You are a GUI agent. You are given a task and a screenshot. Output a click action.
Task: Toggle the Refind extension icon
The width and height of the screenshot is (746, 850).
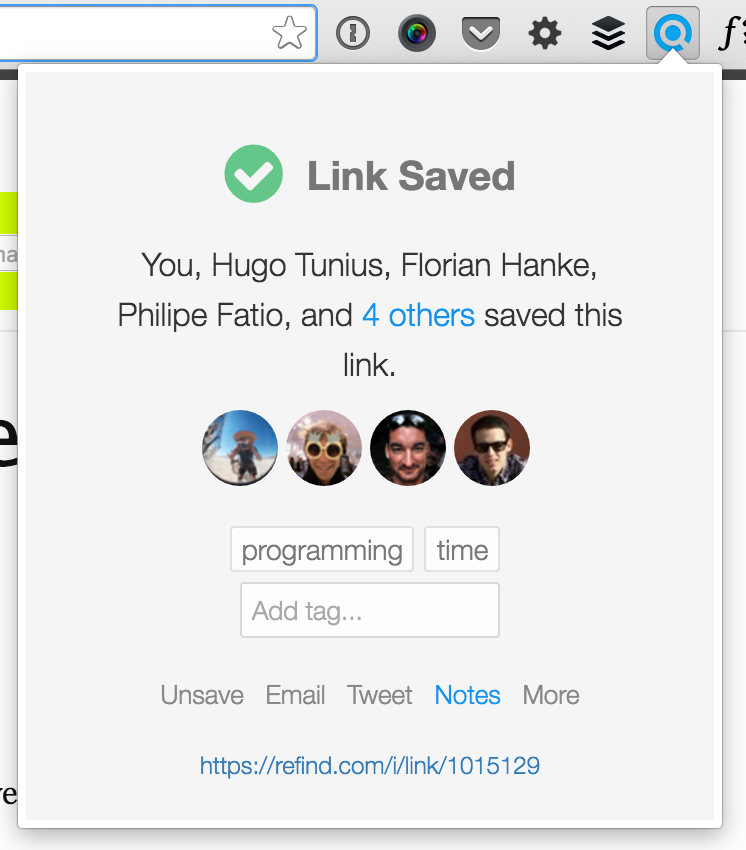pos(672,34)
